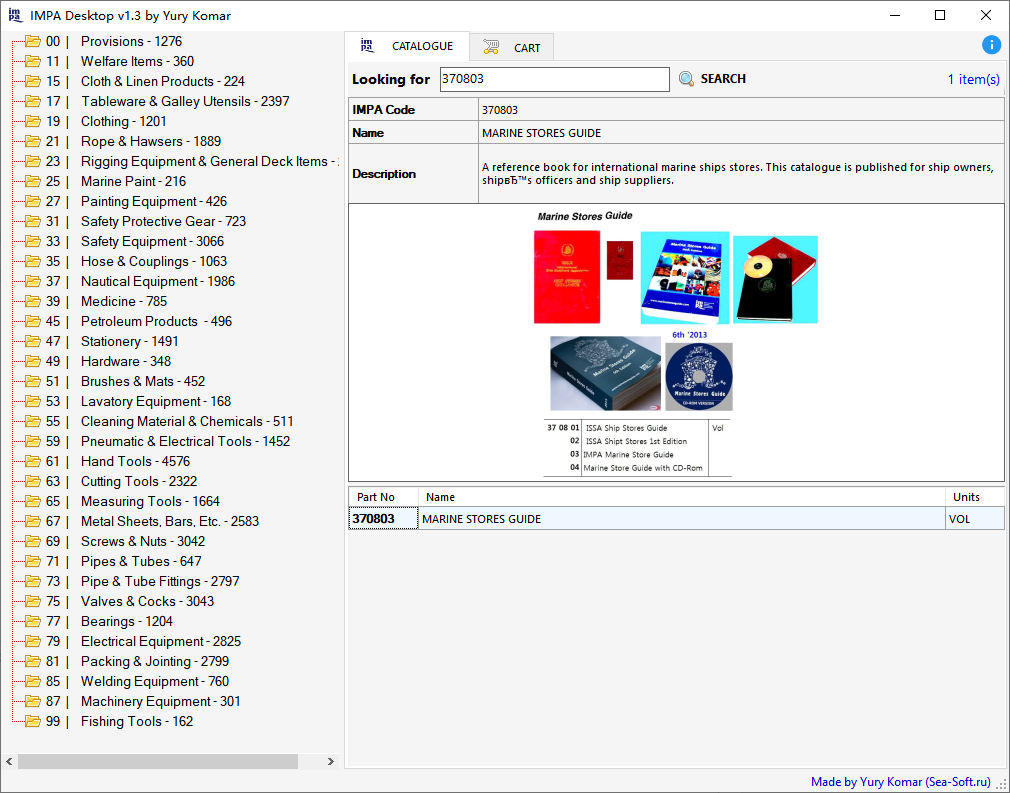Click folder icon for 19 Clothing
1010x793 pixels.
[32, 121]
